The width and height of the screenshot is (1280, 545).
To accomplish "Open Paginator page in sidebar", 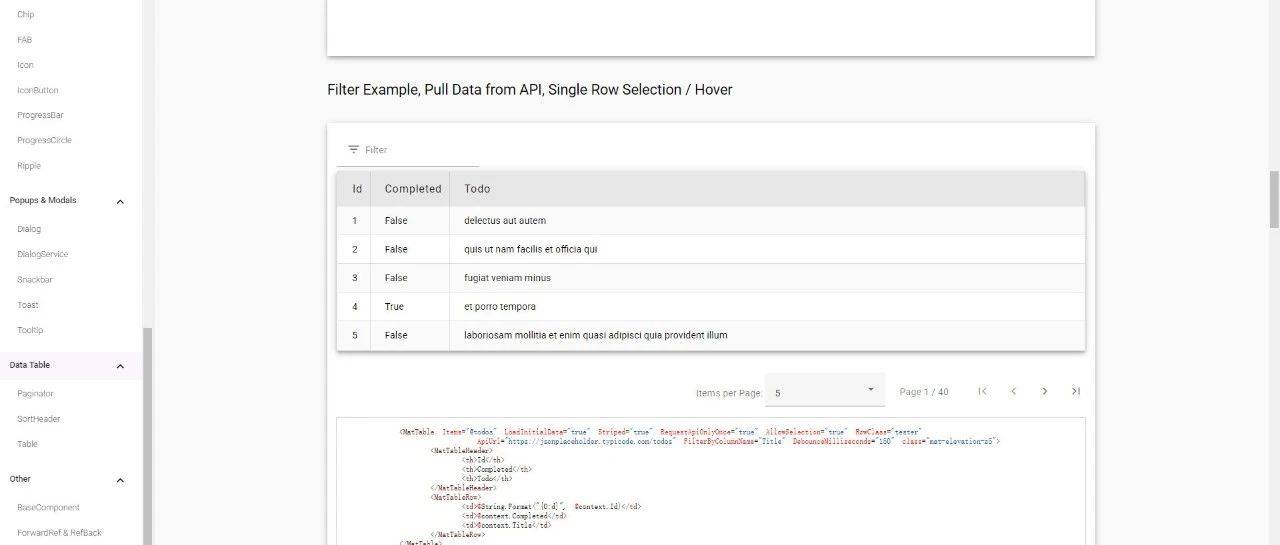I will pyautogui.click(x=35, y=394).
